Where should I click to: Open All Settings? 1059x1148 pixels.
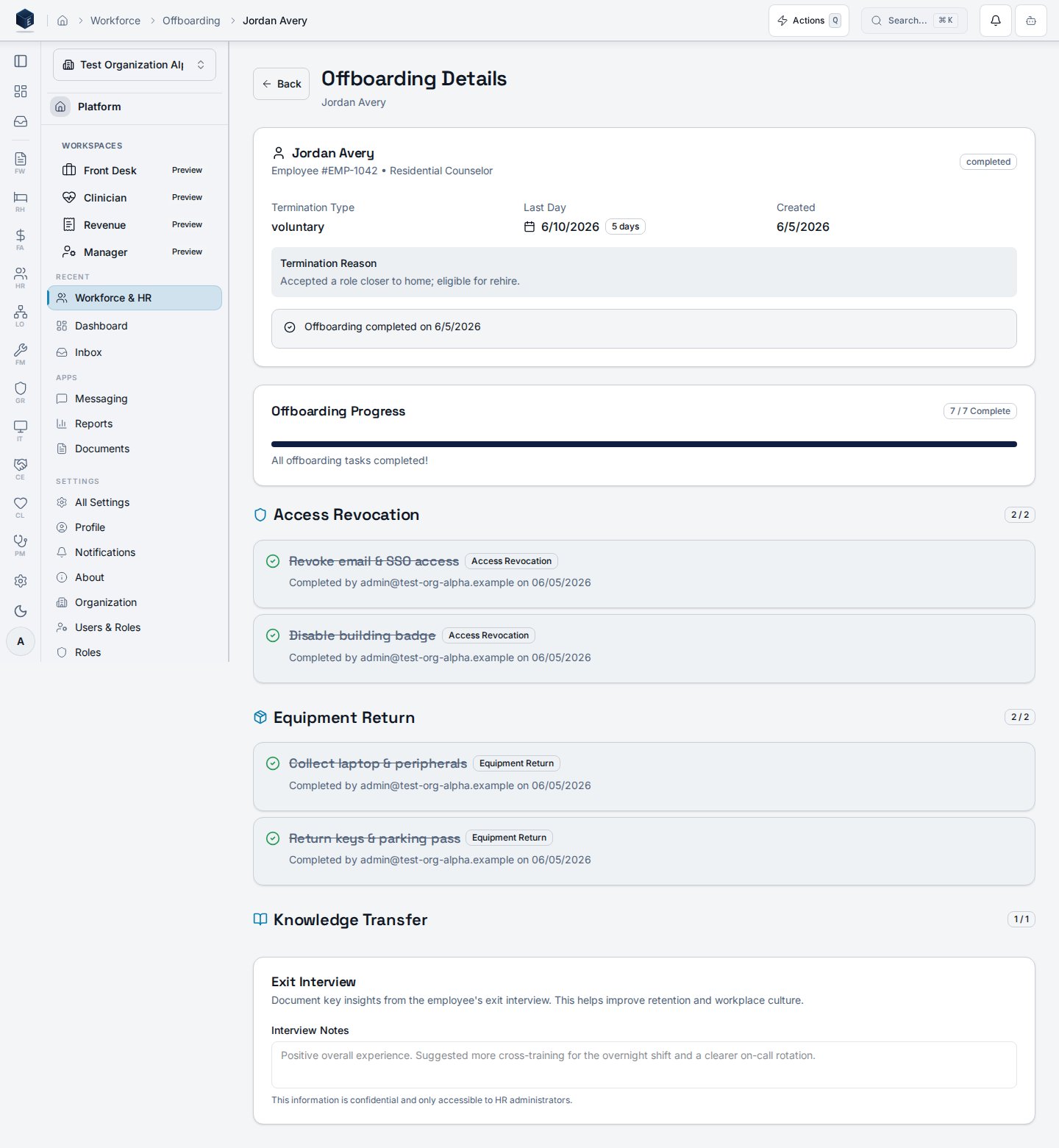(x=135, y=502)
